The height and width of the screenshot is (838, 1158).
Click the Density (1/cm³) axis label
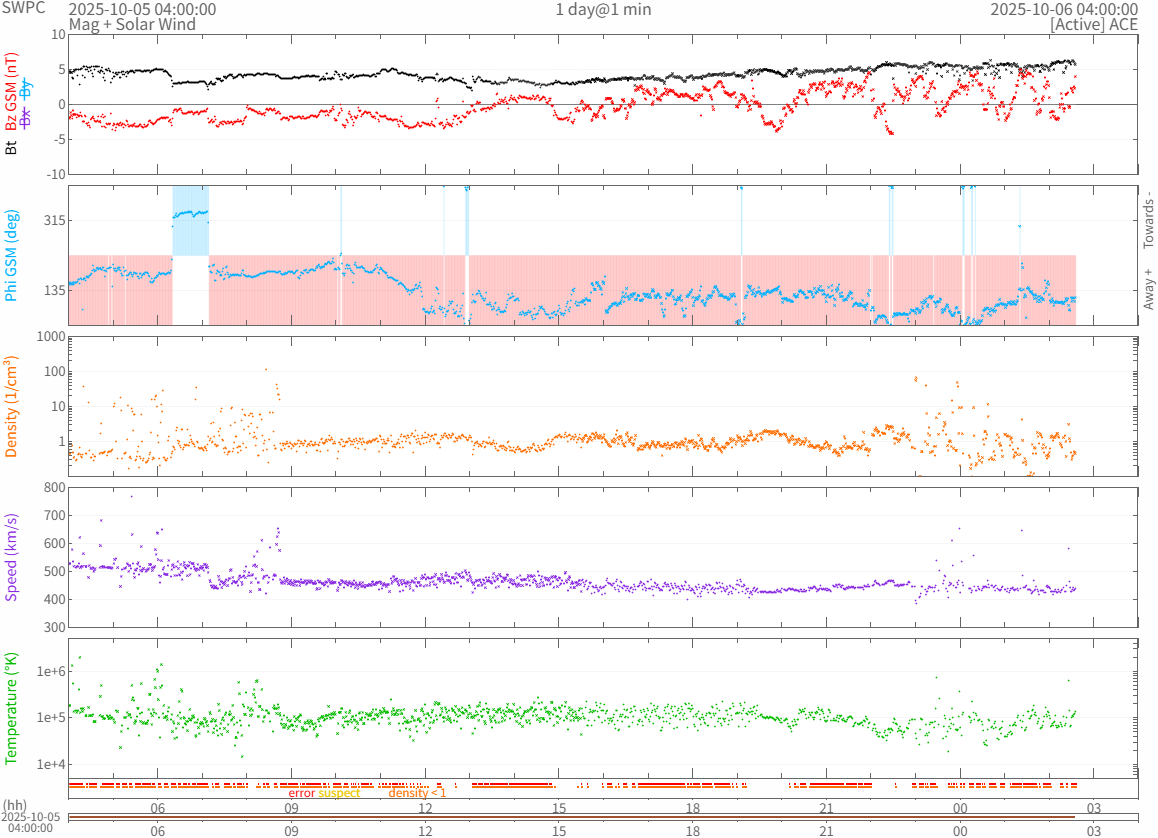click(12, 406)
